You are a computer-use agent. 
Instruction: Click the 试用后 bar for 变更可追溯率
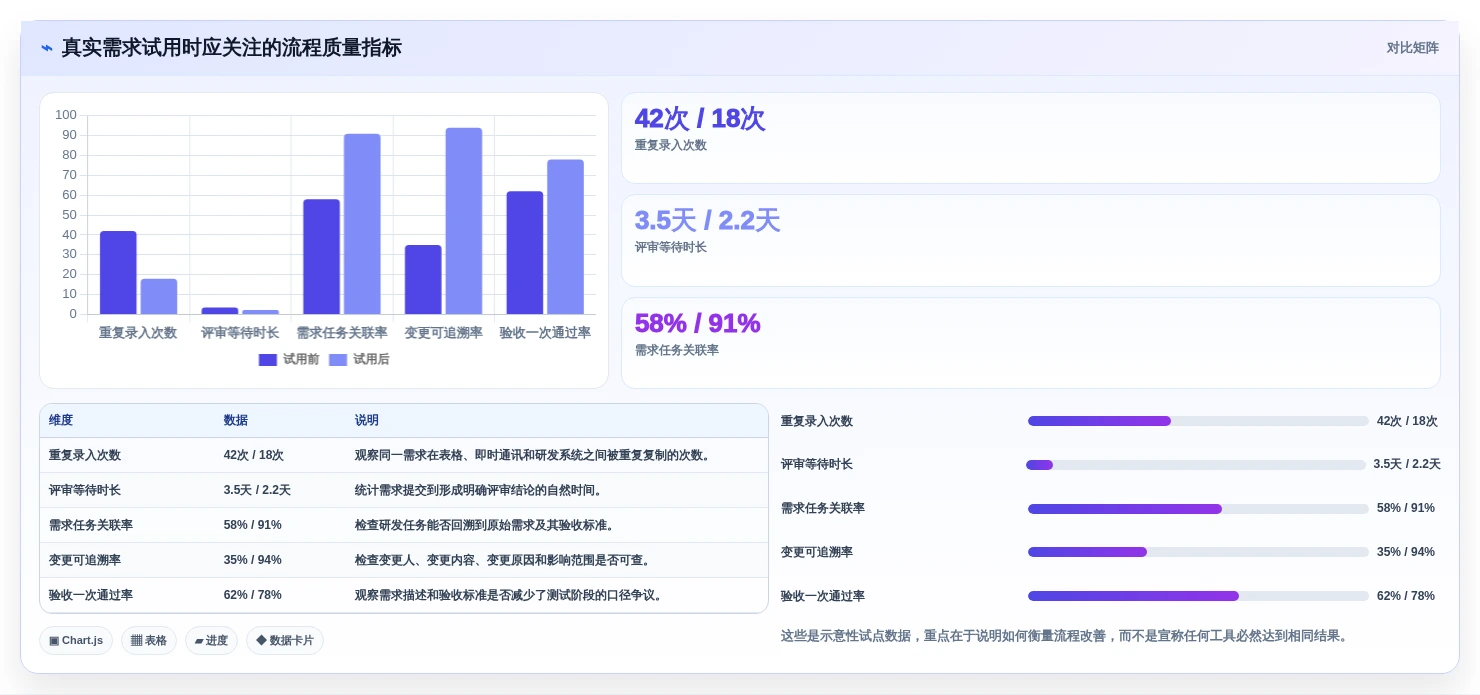pyautogui.click(x=464, y=221)
